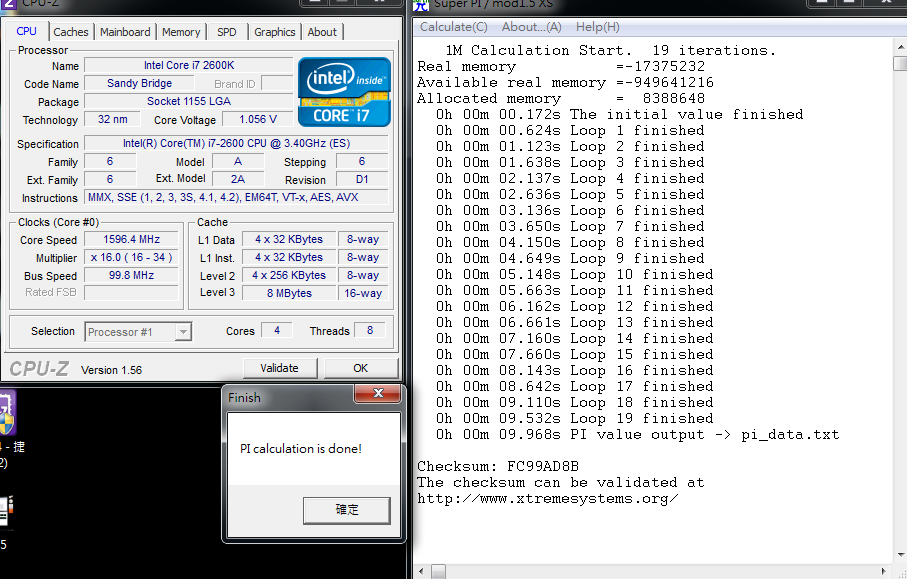The image size is (907, 579).
Task: Click the Package value Socket 1155 LGA
Action: (x=189, y=101)
